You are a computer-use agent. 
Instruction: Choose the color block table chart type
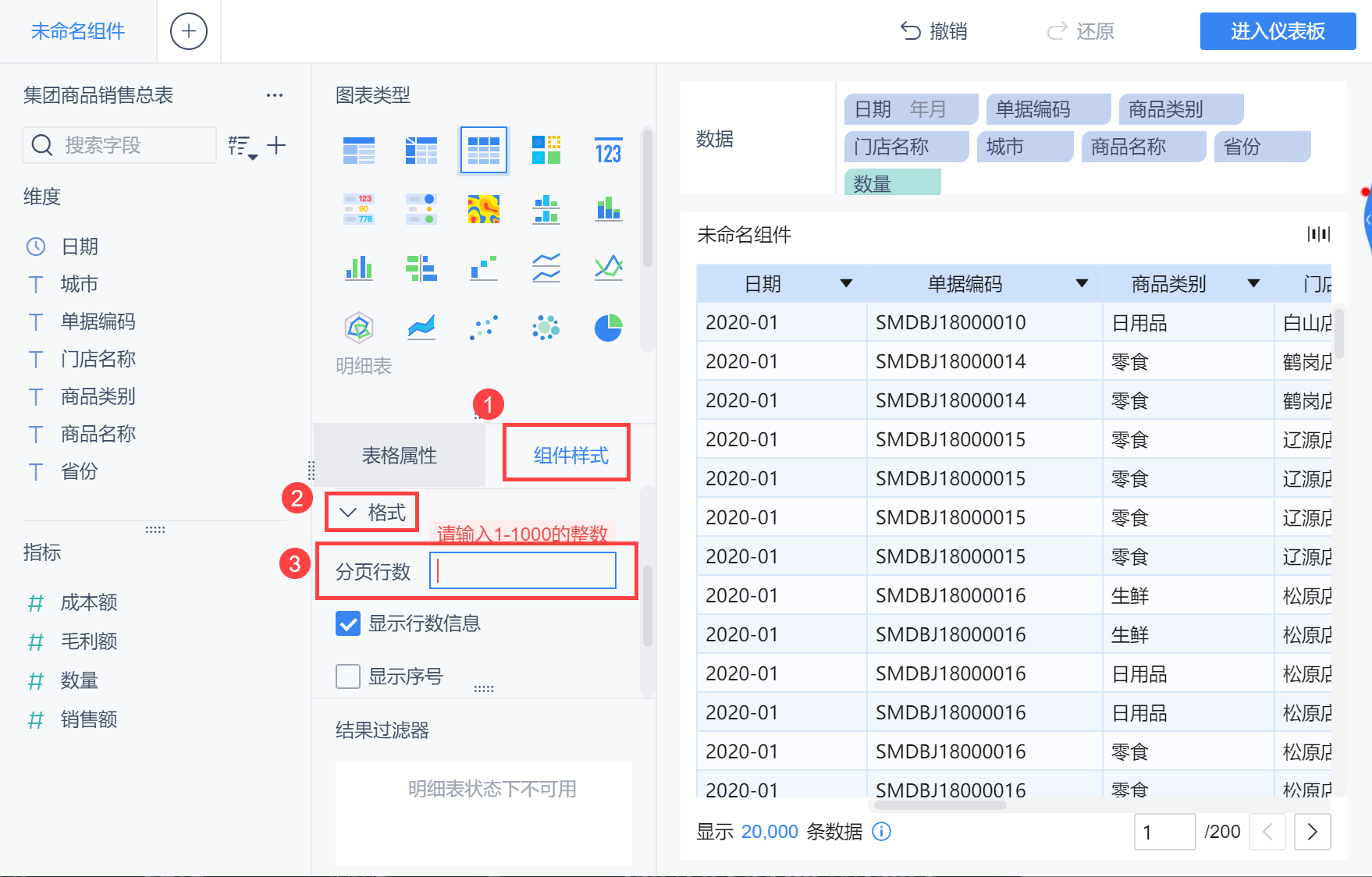tap(546, 150)
